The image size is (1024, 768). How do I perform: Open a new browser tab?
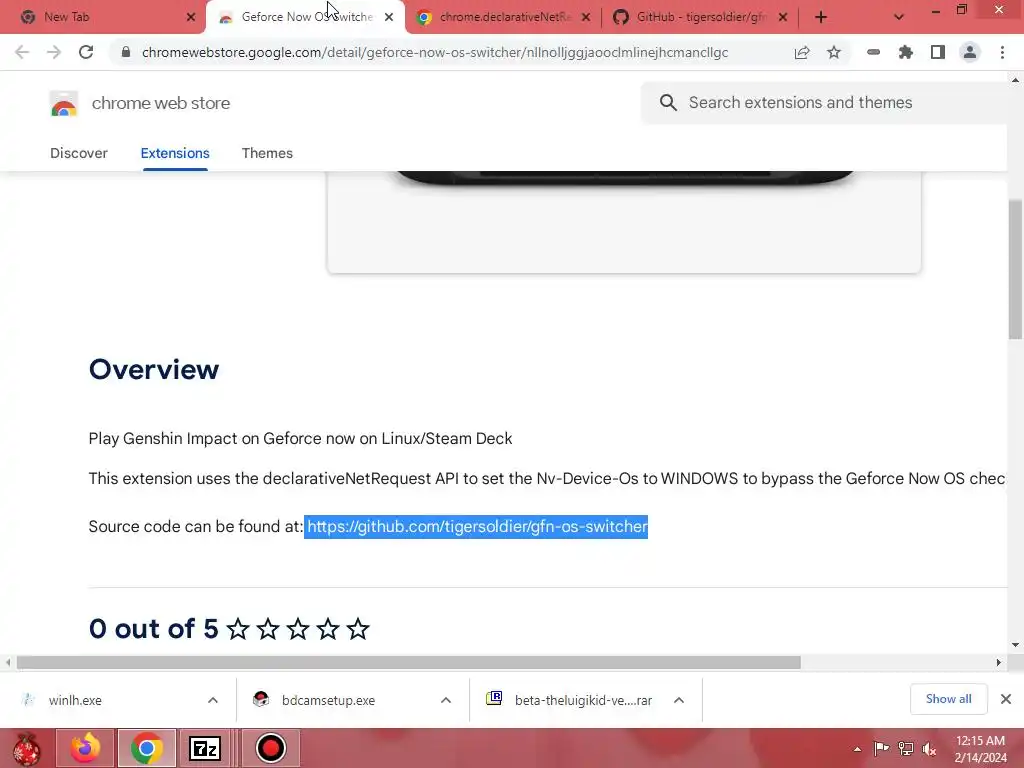coord(821,17)
